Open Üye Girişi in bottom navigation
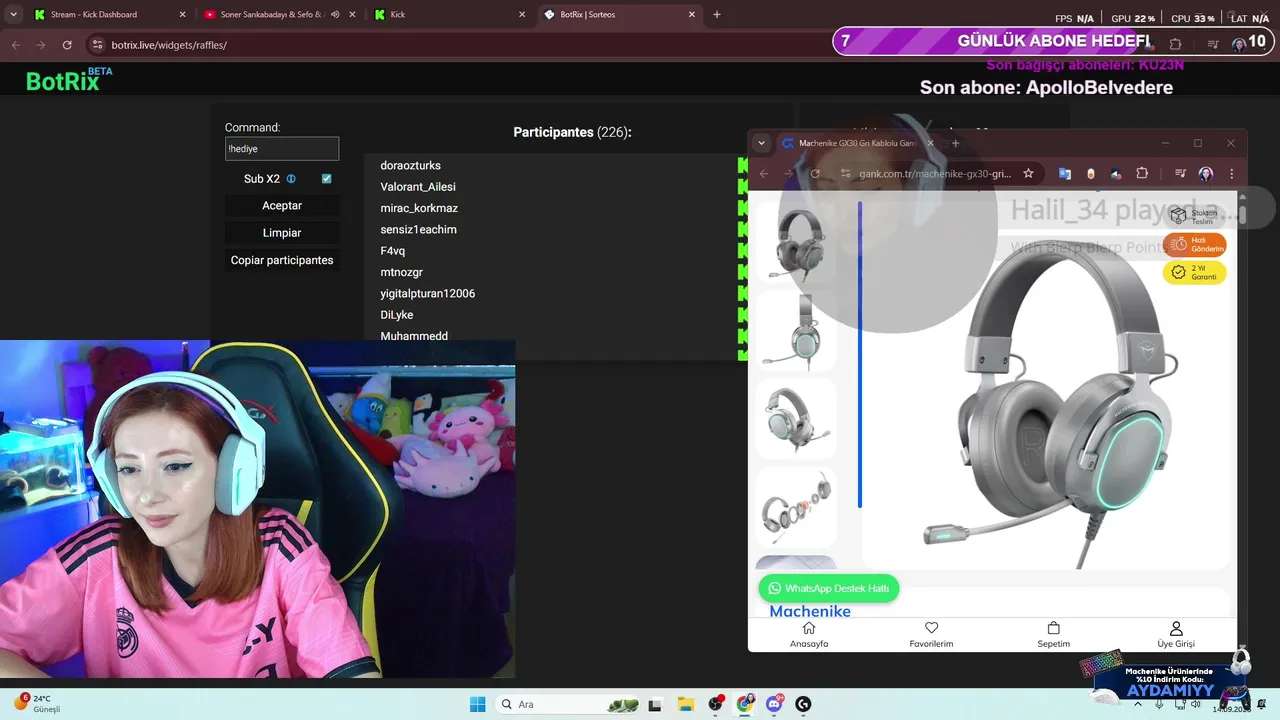 (x=1176, y=635)
